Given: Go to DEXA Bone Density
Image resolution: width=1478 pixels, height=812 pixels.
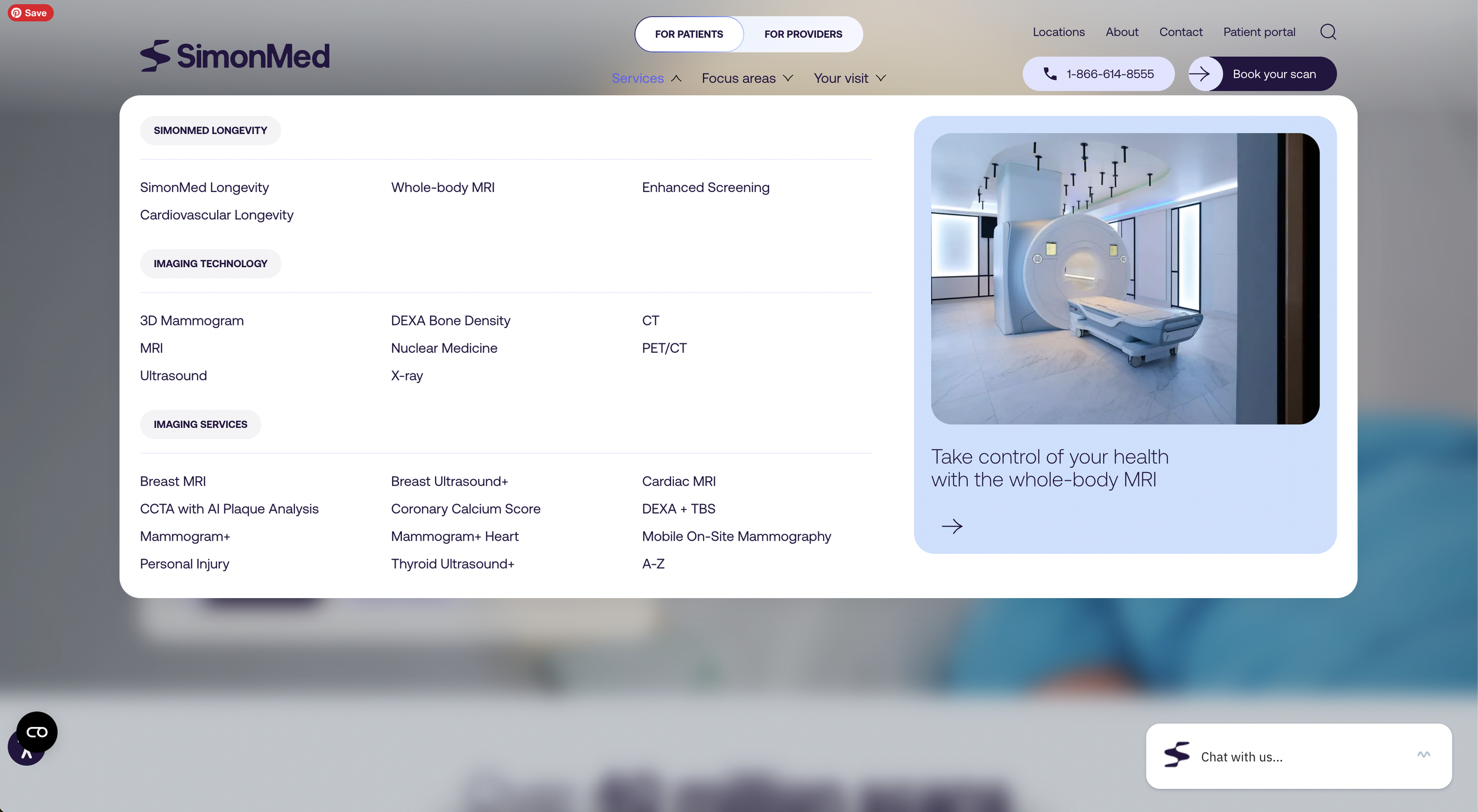Looking at the screenshot, I should point(450,320).
